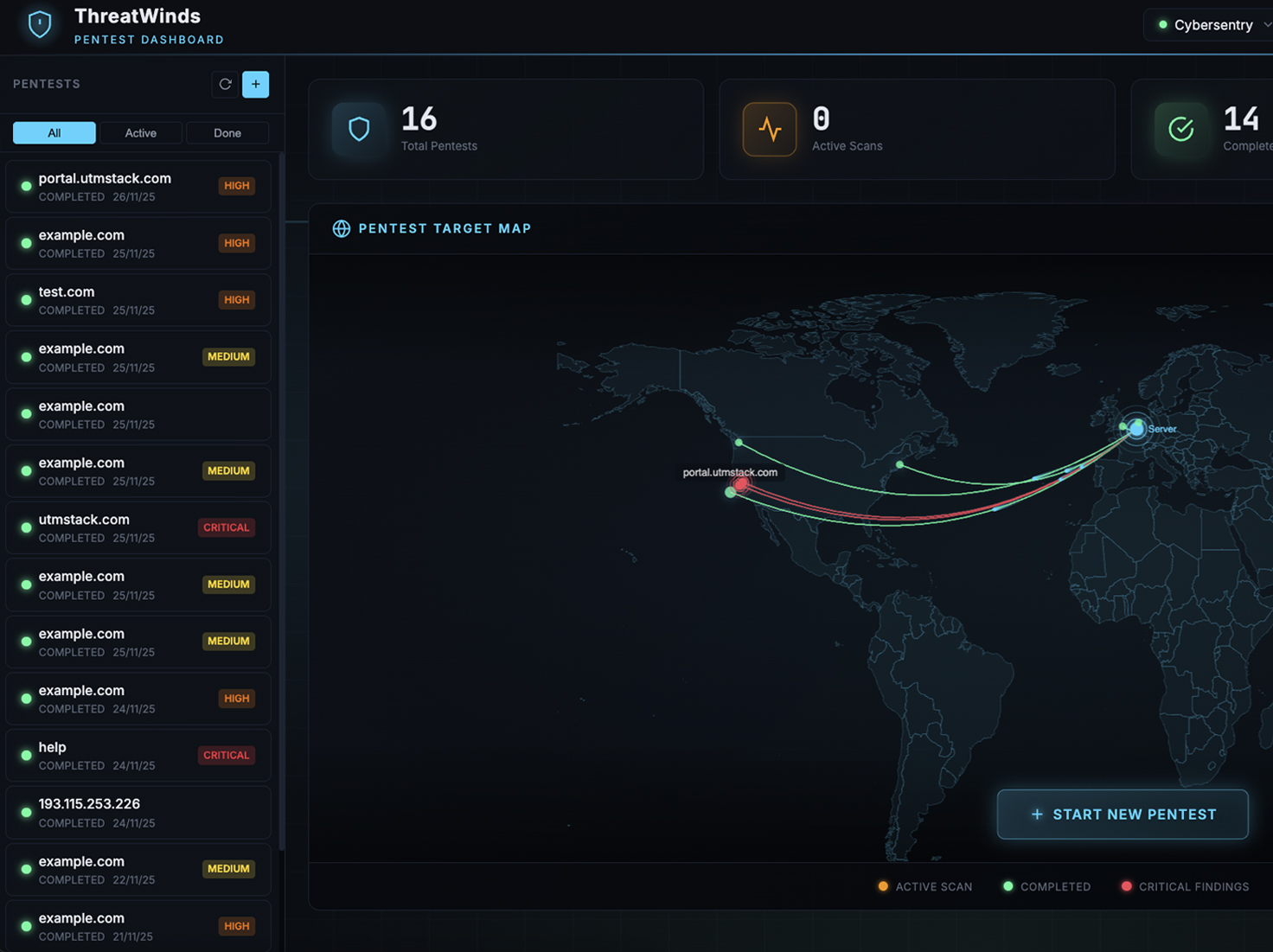Switch to the Done pentests tab

(x=227, y=133)
